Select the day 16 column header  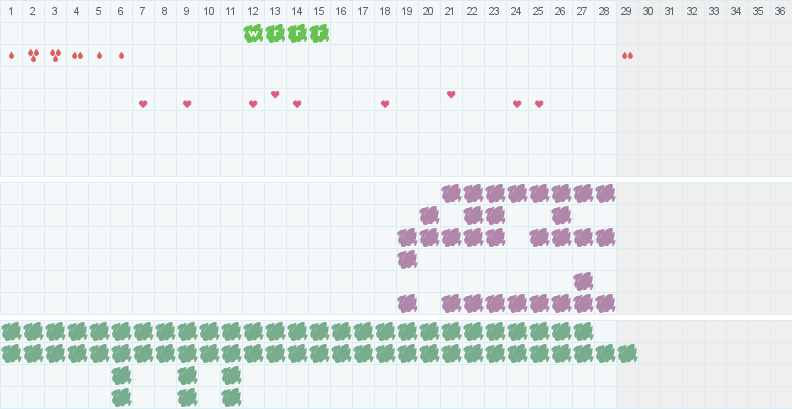tap(341, 11)
